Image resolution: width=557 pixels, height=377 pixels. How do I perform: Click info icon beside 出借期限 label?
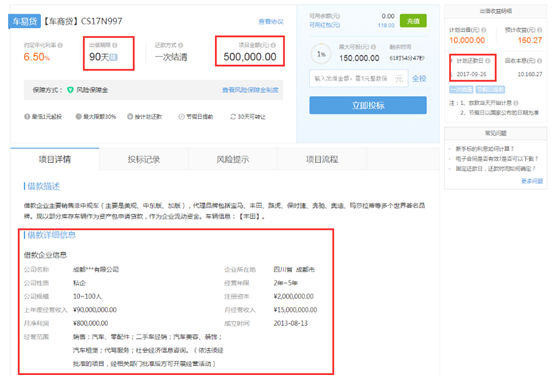pos(115,45)
